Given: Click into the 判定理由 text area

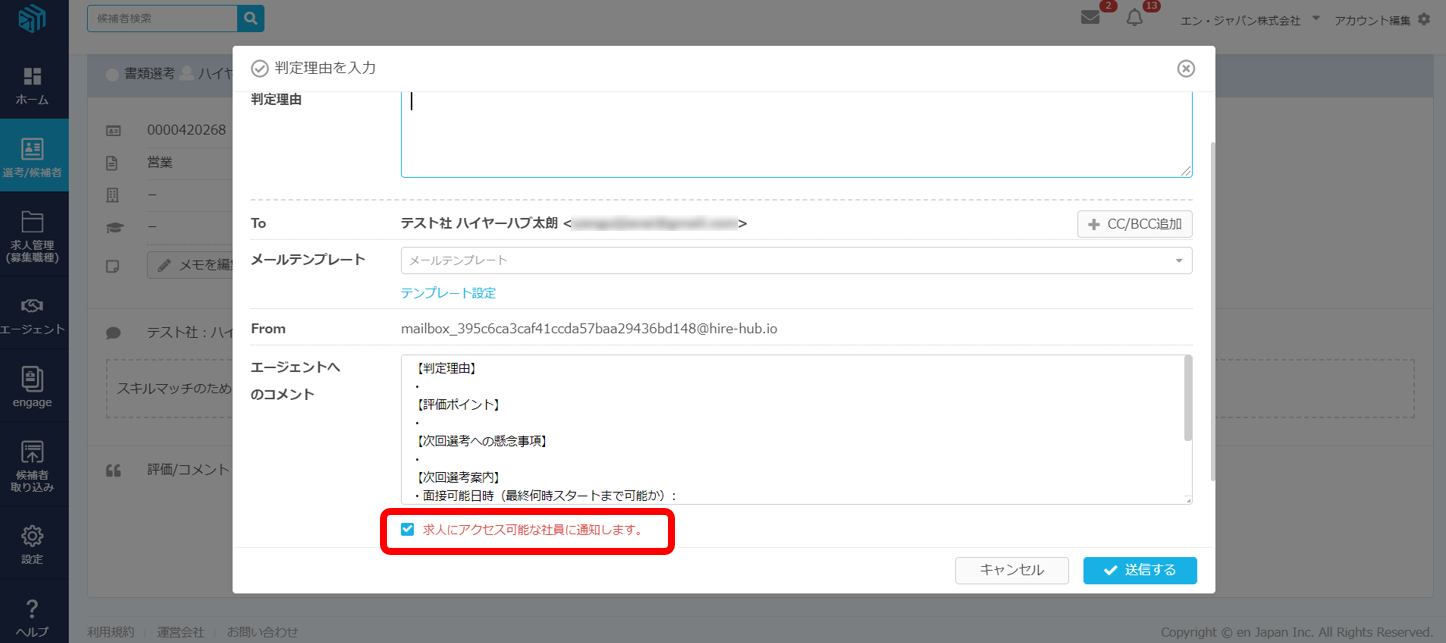Looking at the screenshot, I should point(796,135).
